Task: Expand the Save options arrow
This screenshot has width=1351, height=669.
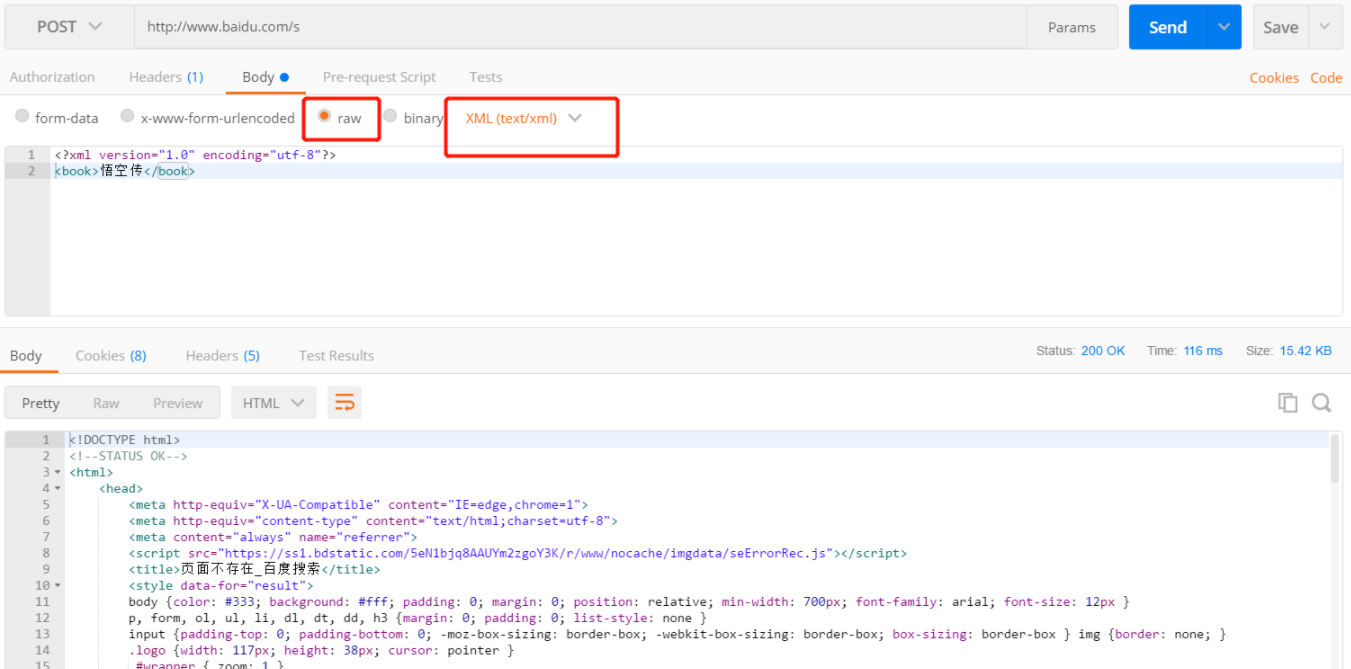Action: [x=1325, y=27]
